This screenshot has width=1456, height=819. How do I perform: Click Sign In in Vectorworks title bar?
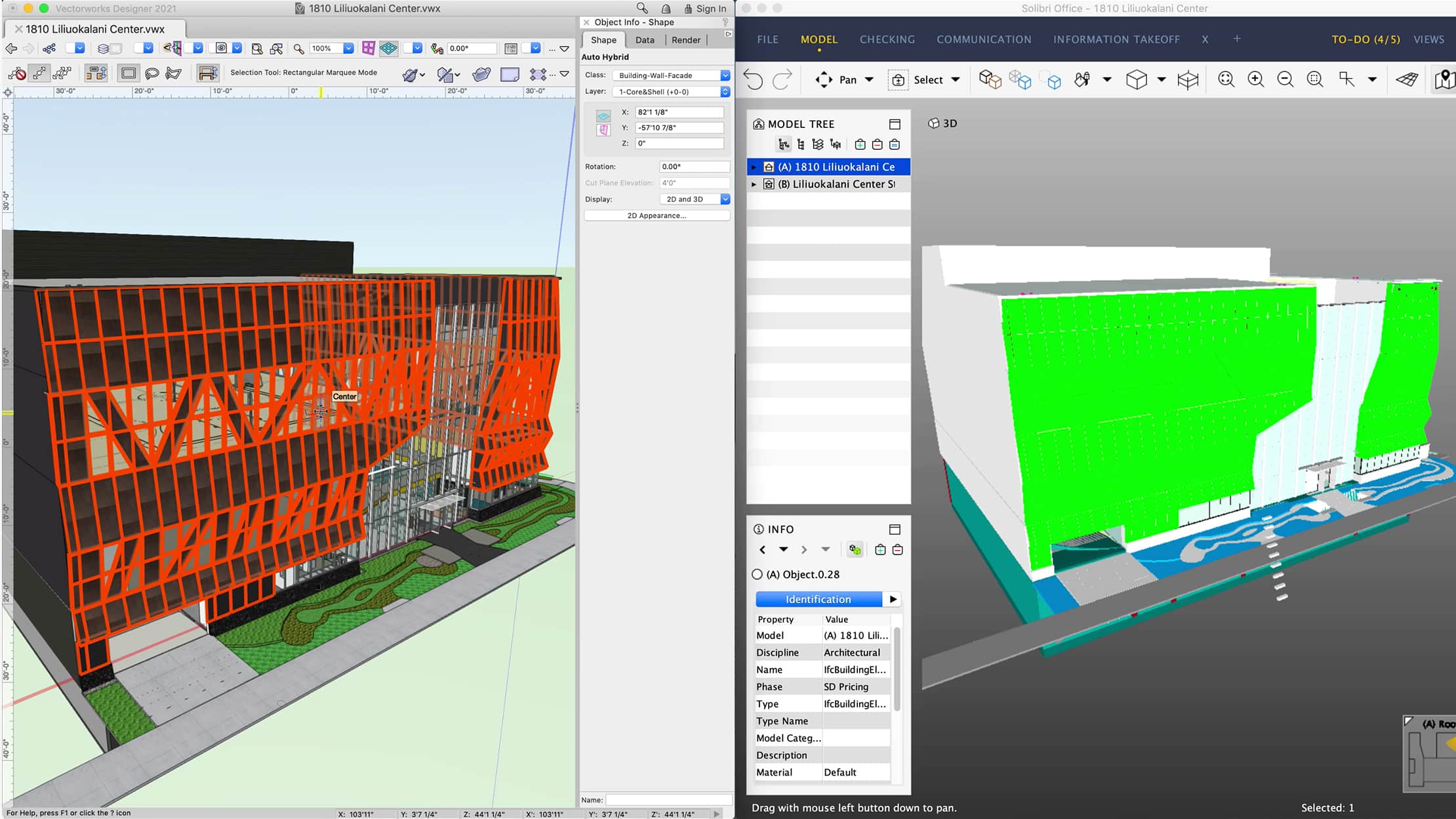(705, 9)
